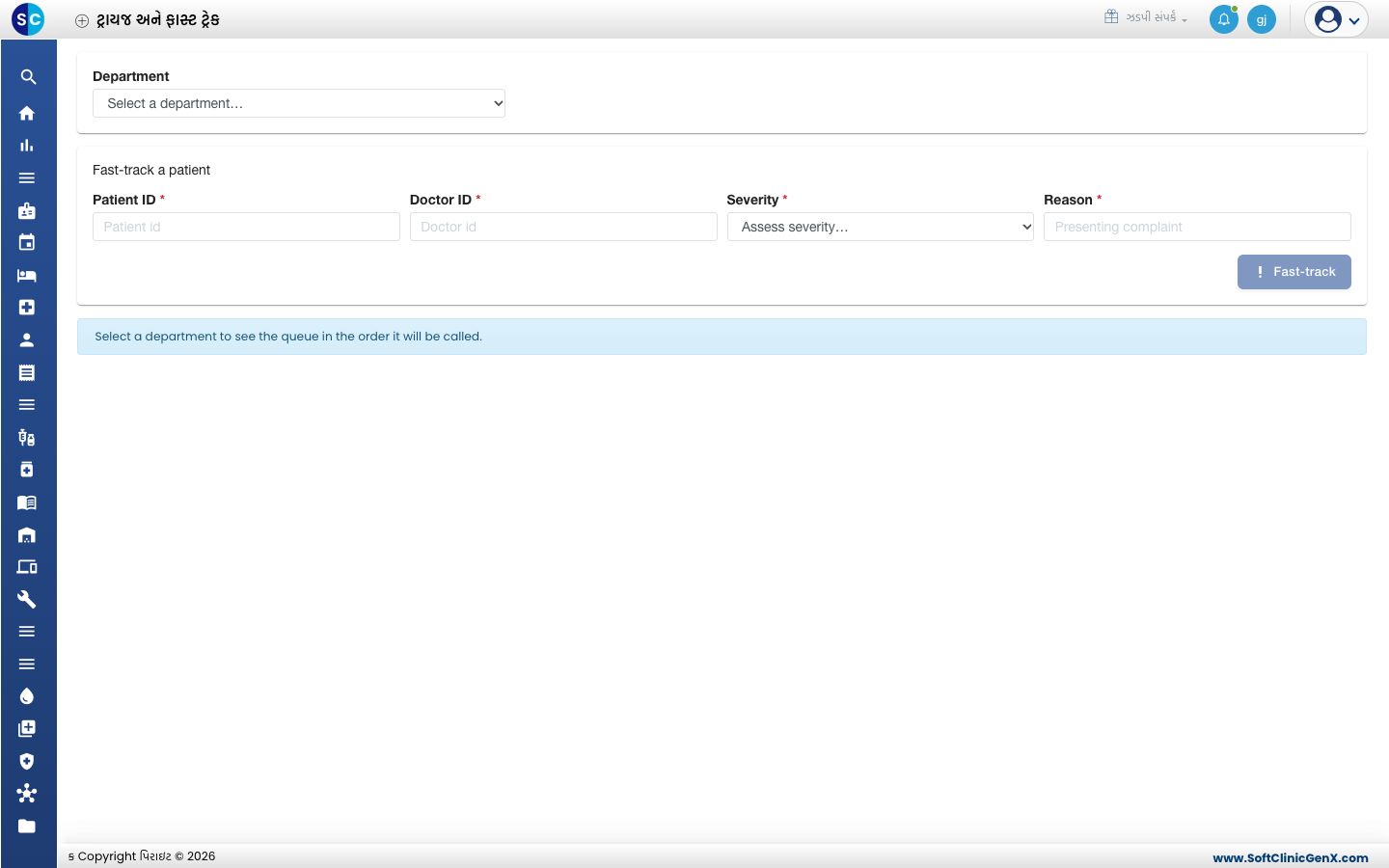
Task: Click the medical cross box icon
Action: pos(27,308)
